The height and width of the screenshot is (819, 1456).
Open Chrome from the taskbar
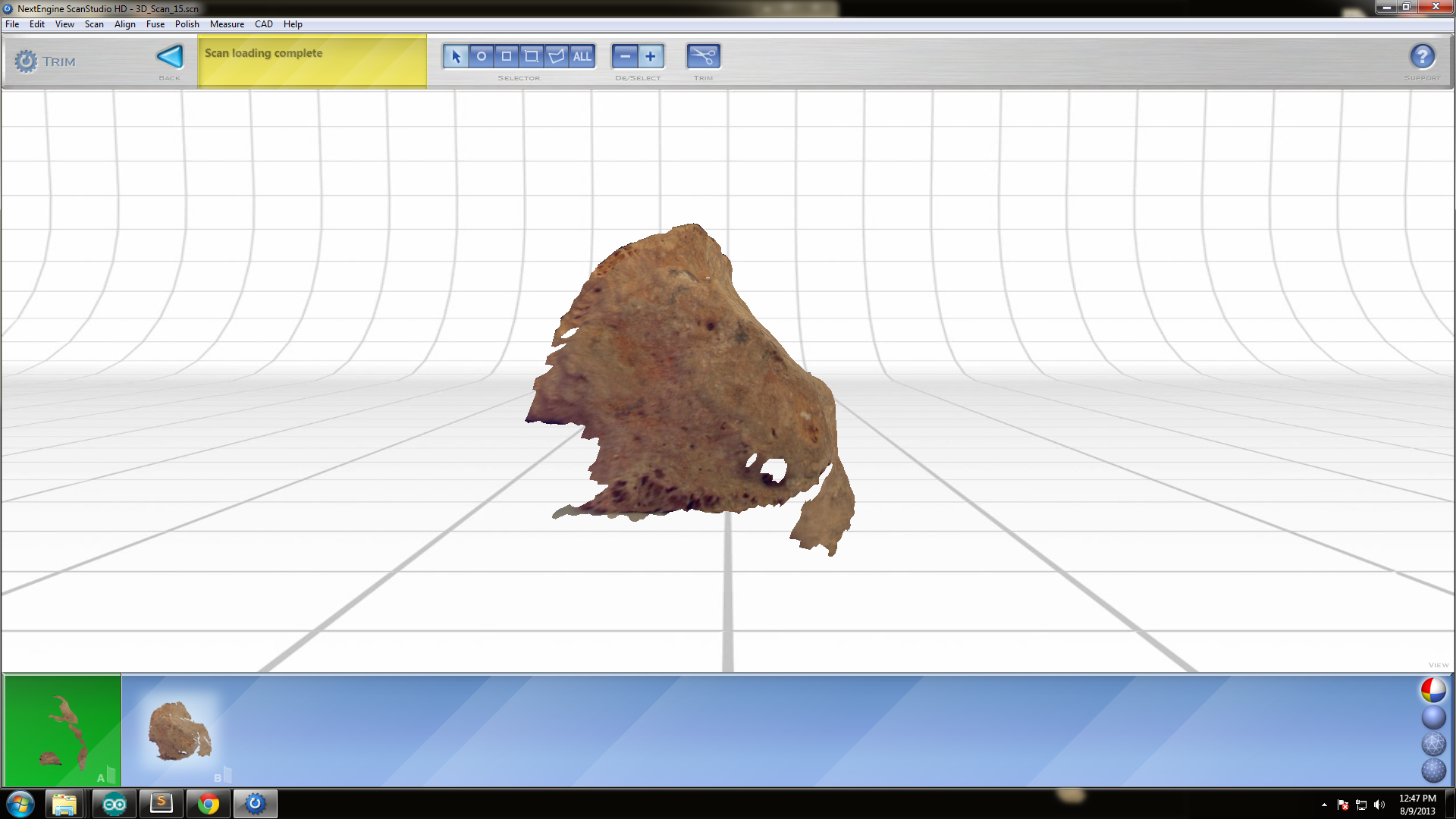[x=208, y=804]
